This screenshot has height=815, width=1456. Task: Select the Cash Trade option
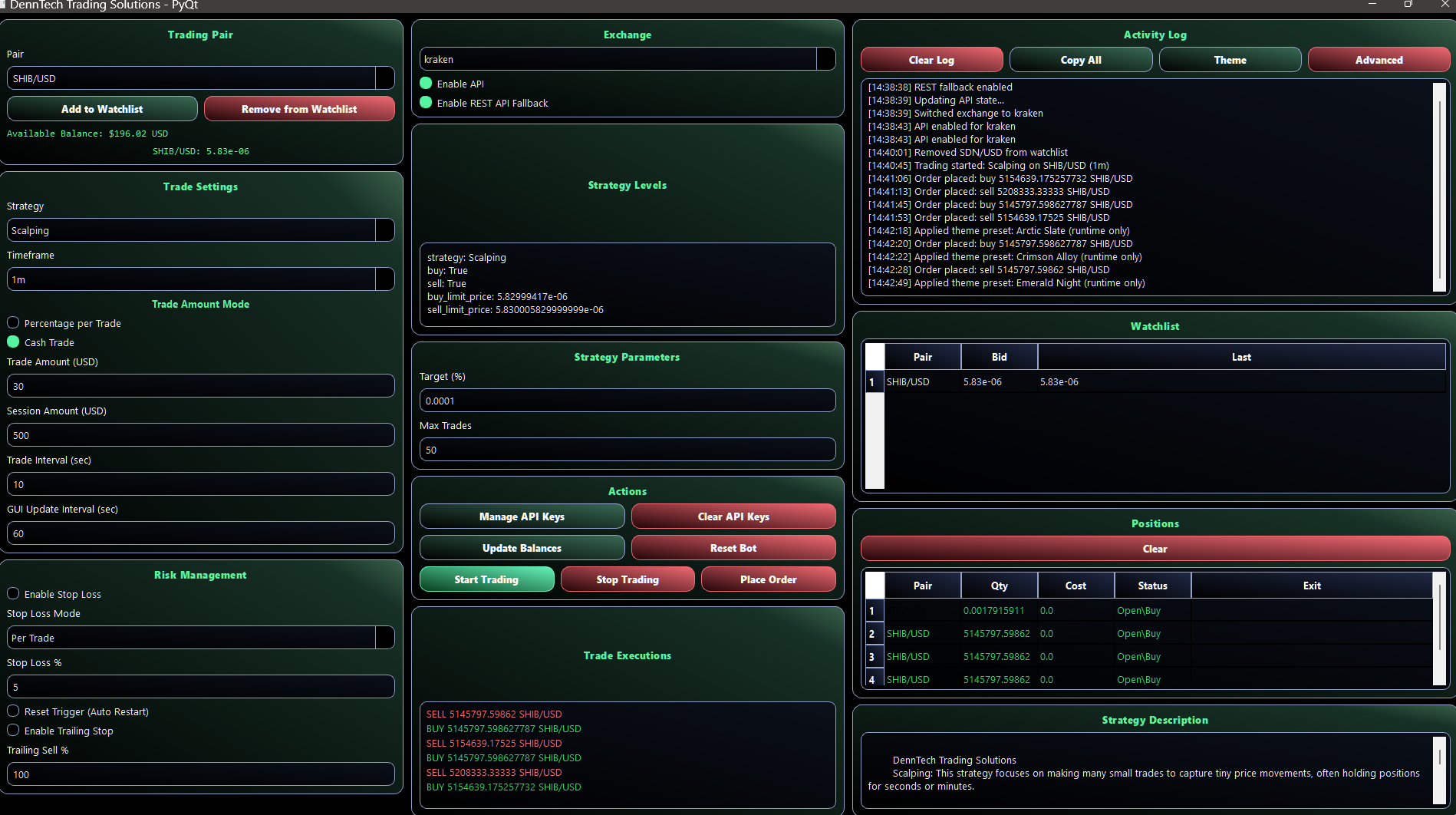coord(12,342)
